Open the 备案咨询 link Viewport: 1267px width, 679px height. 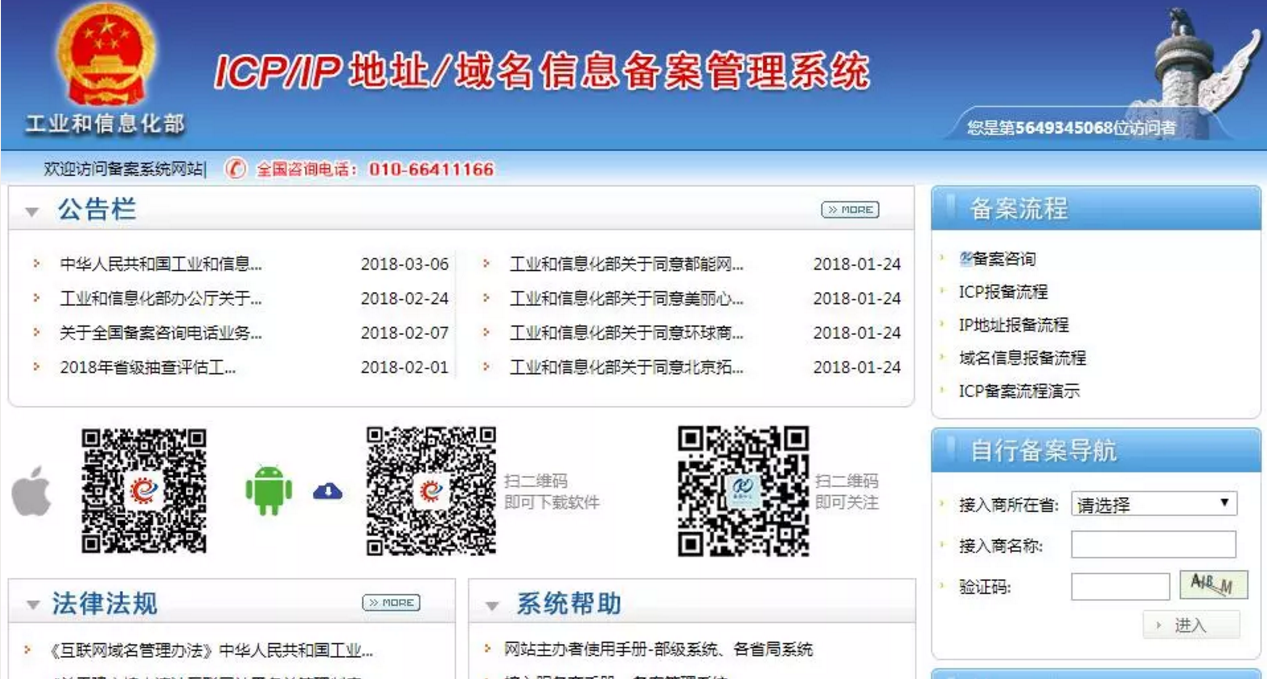coord(1004,258)
